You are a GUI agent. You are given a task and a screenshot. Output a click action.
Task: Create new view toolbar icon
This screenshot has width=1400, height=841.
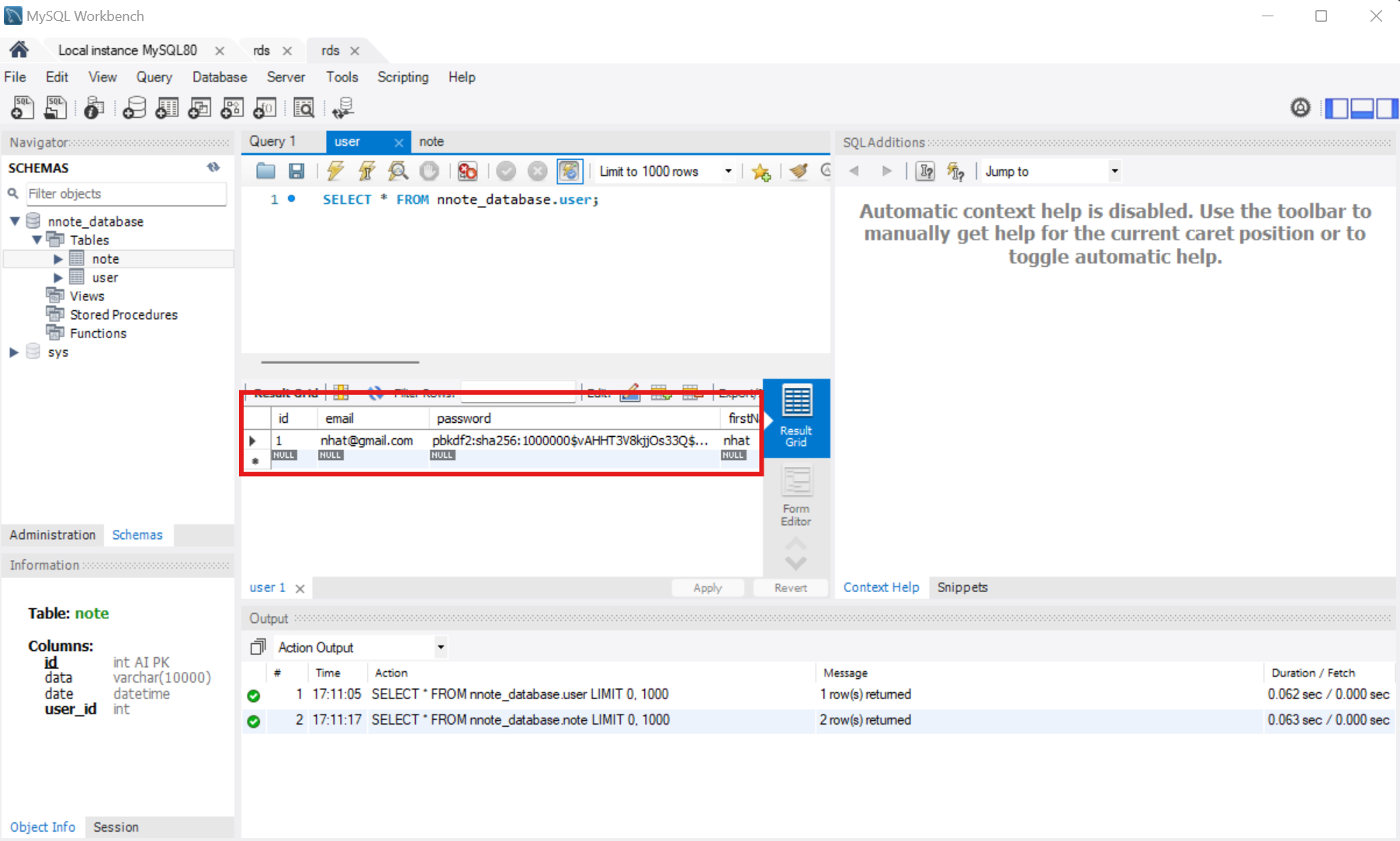tap(199, 107)
